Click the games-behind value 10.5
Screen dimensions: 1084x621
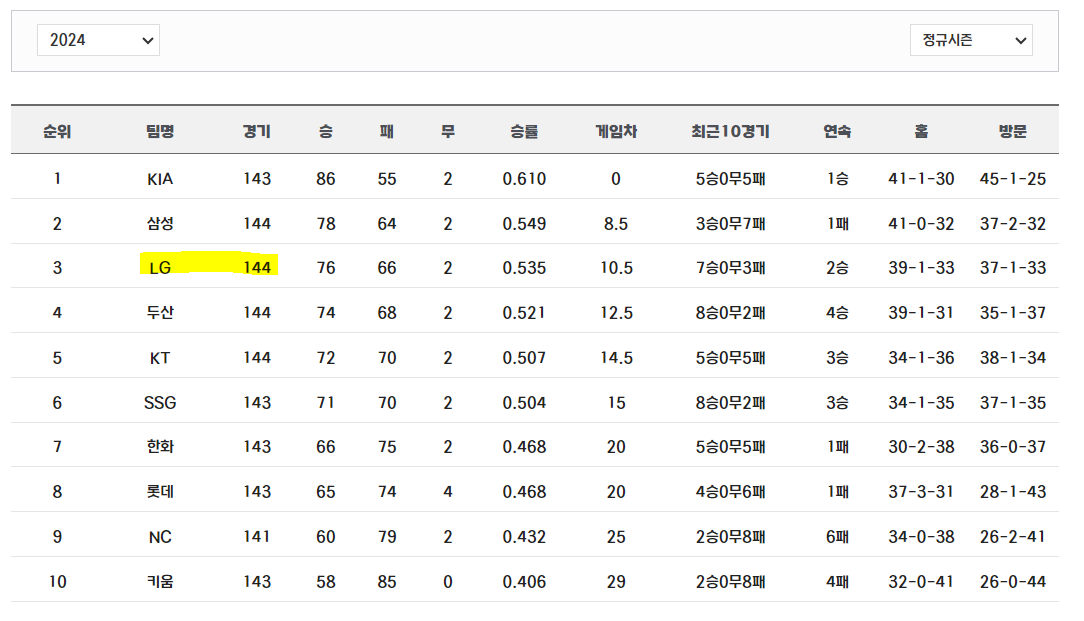click(616, 268)
